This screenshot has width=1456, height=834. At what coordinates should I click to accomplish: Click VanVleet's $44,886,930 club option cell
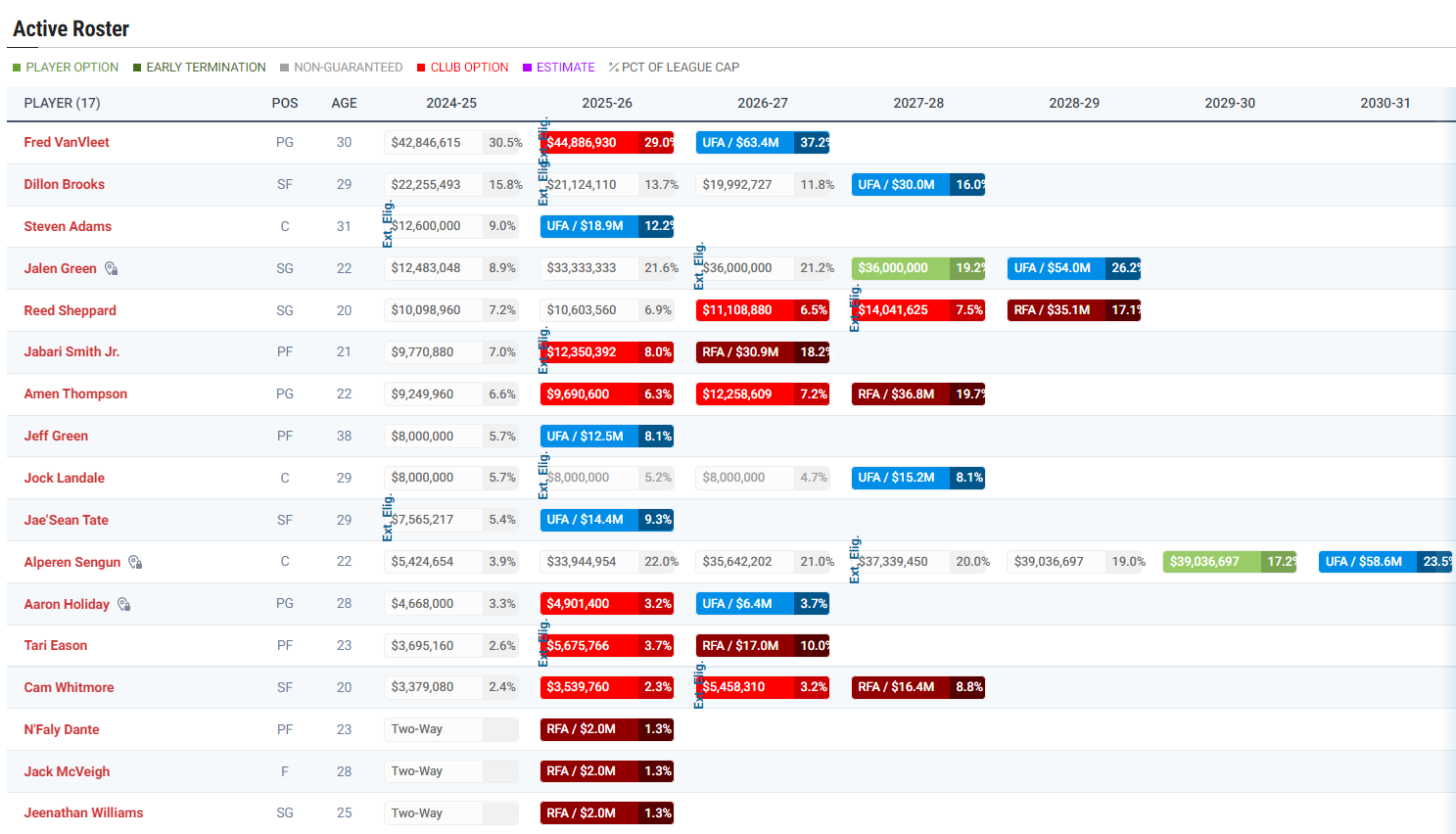[607, 142]
